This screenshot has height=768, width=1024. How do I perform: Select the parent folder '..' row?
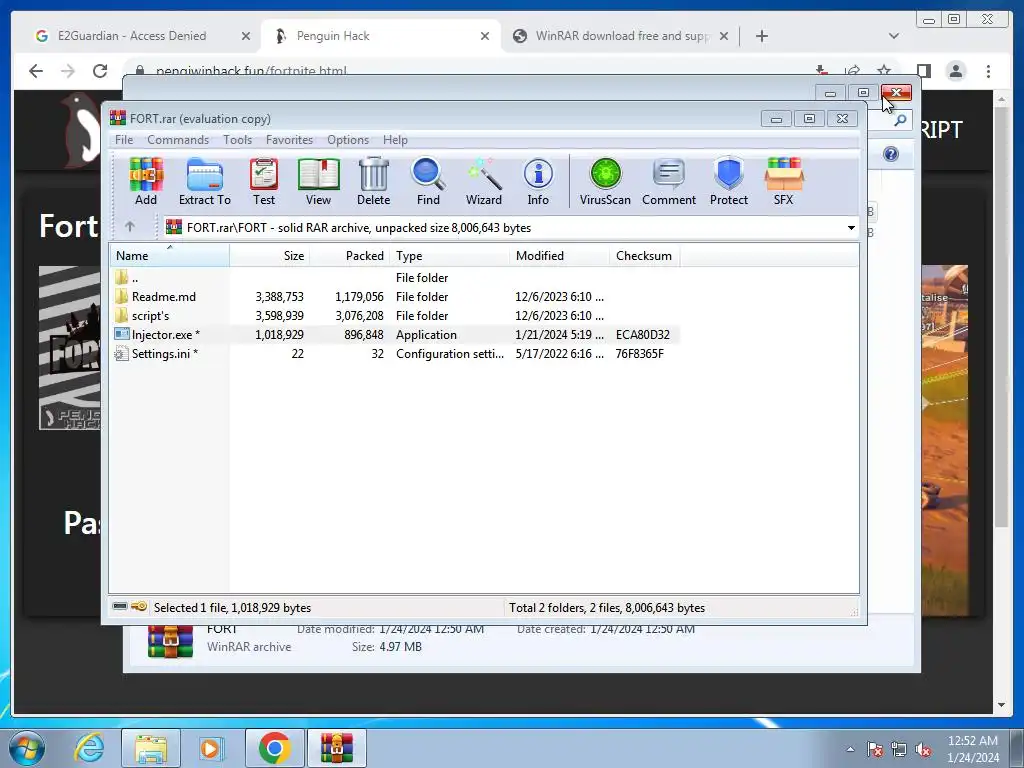(394, 278)
